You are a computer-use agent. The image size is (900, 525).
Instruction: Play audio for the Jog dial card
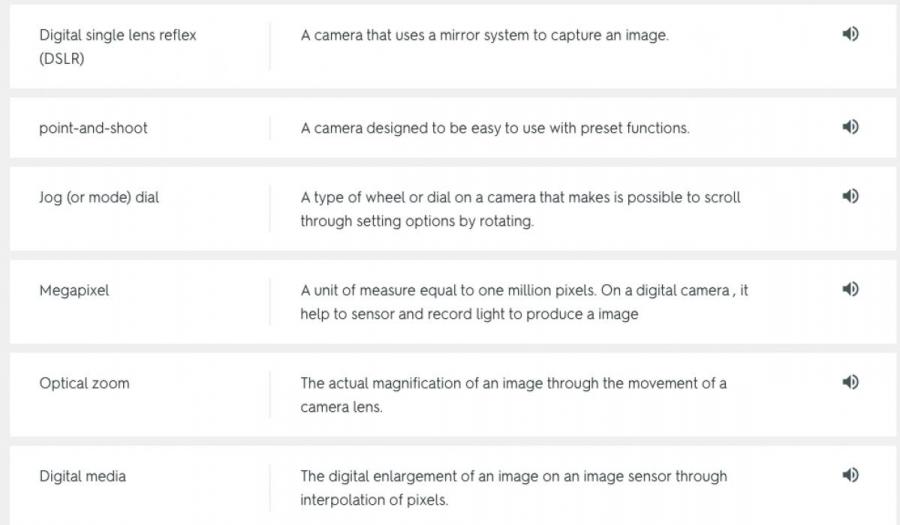pos(850,197)
